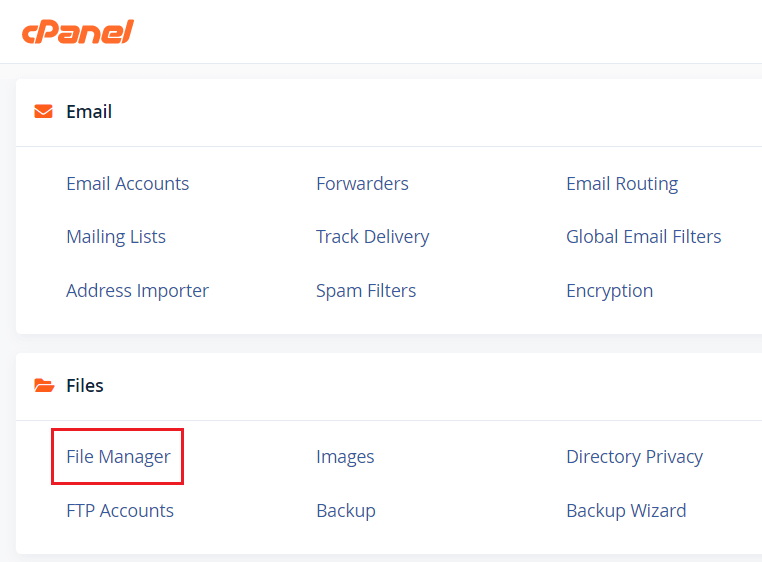
Task: Open Global Email Filters
Action: (x=643, y=237)
